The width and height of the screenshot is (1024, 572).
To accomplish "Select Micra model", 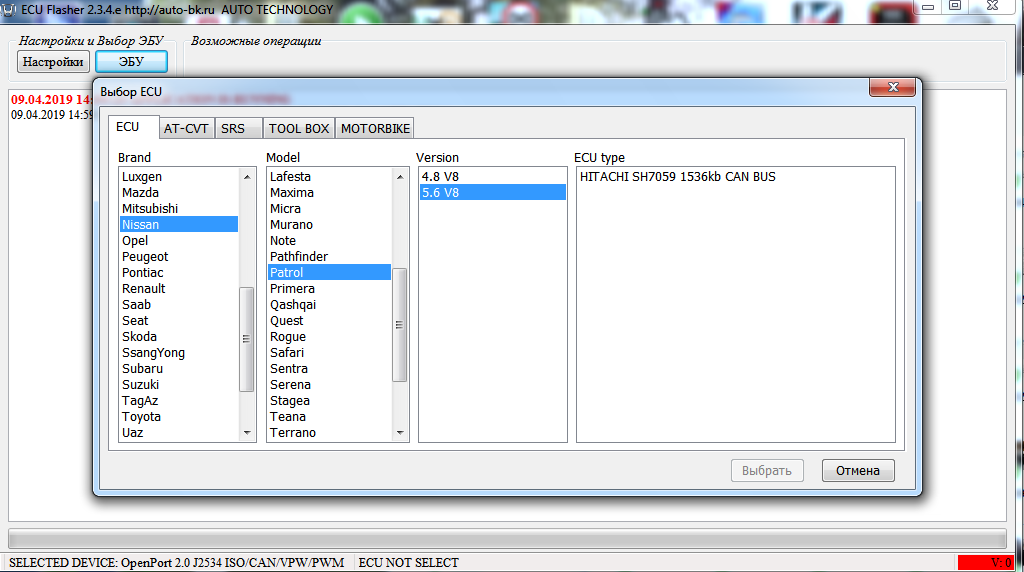I will [x=329, y=208].
